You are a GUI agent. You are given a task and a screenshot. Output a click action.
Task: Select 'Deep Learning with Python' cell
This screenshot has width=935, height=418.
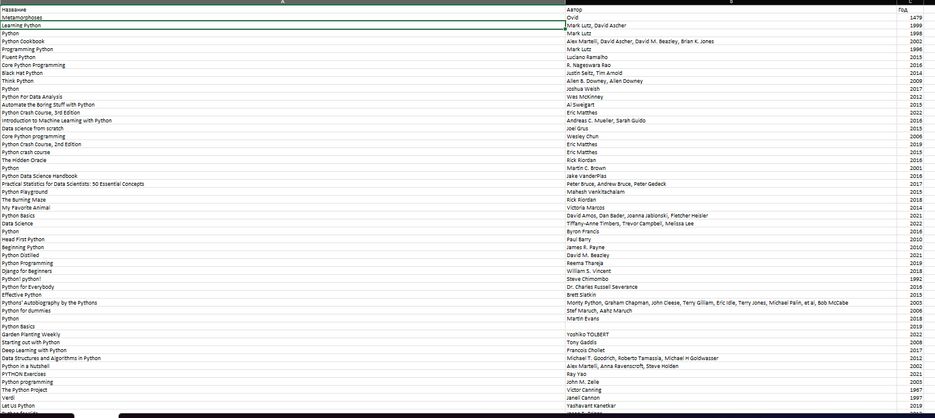(x=283, y=351)
